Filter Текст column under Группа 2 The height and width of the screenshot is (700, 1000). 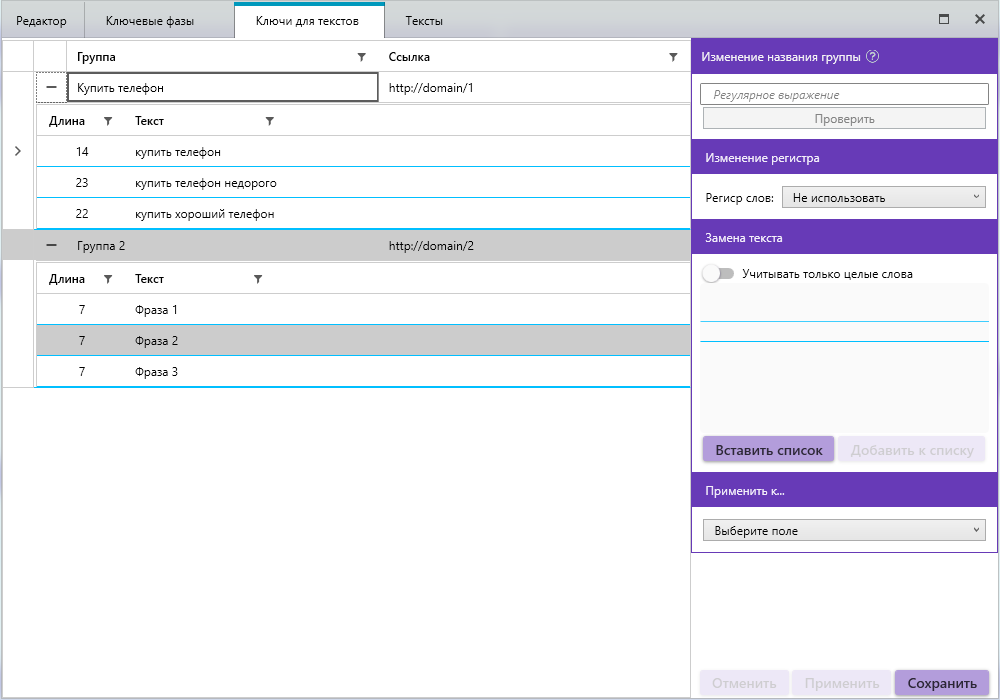tap(258, 279)
